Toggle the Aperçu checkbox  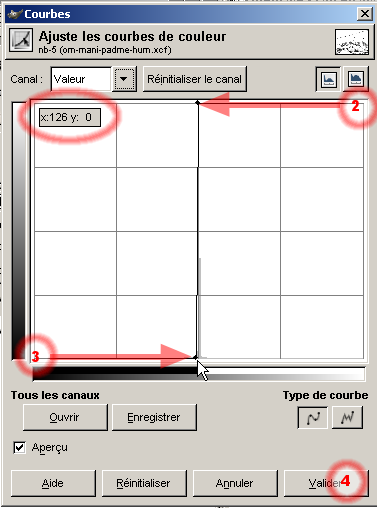point(19,447)
